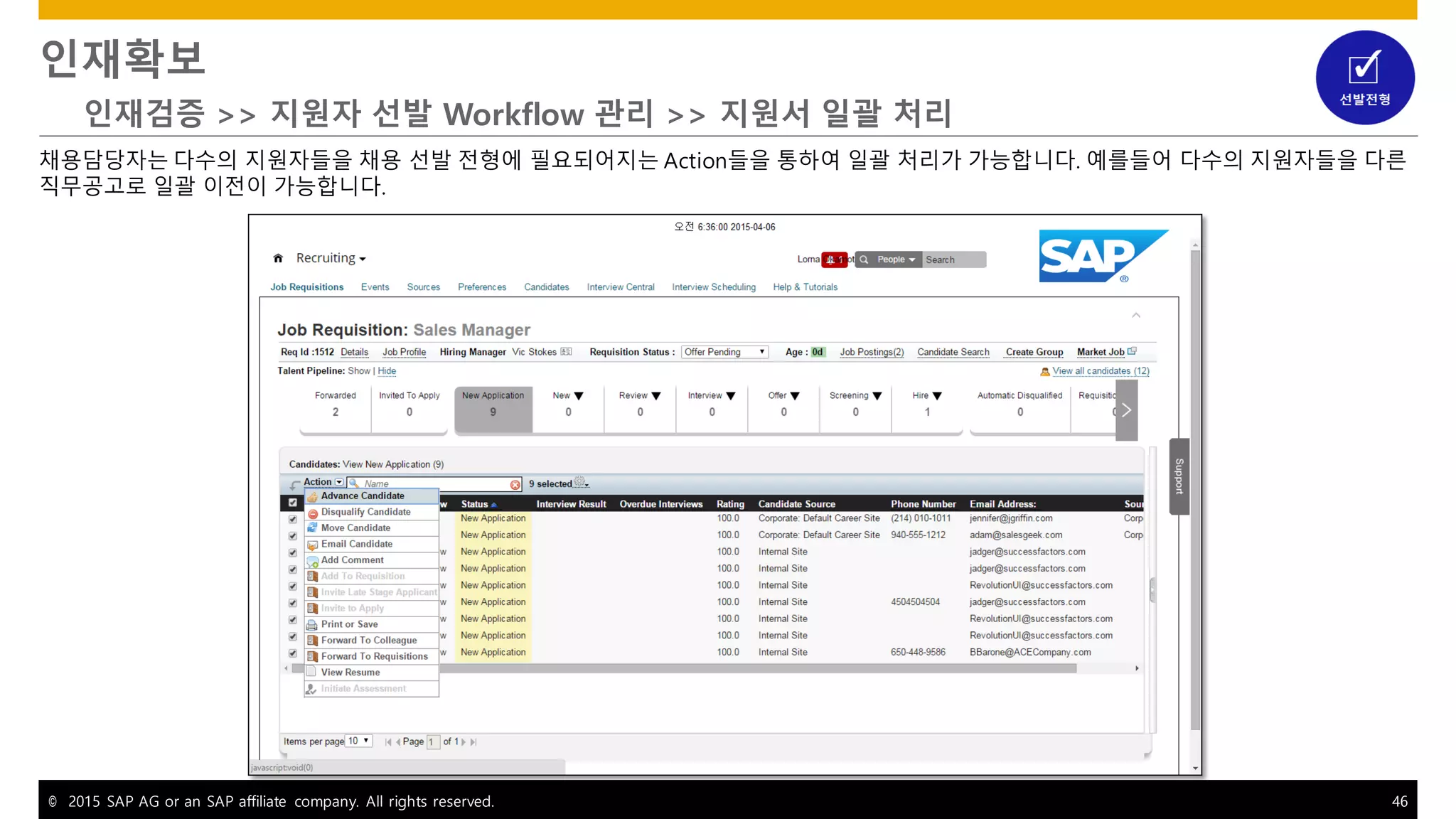Open the Job Requisitions tab
Viewport: 1456px width, 819px height.
pyautogui.click(x=306, y=287)
